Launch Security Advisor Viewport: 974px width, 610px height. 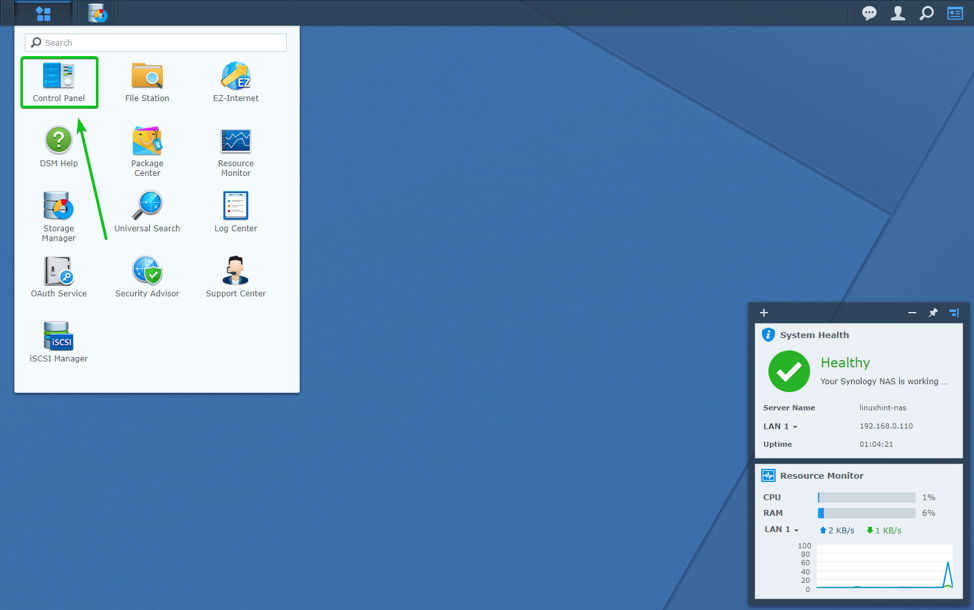tap(147, 278)
